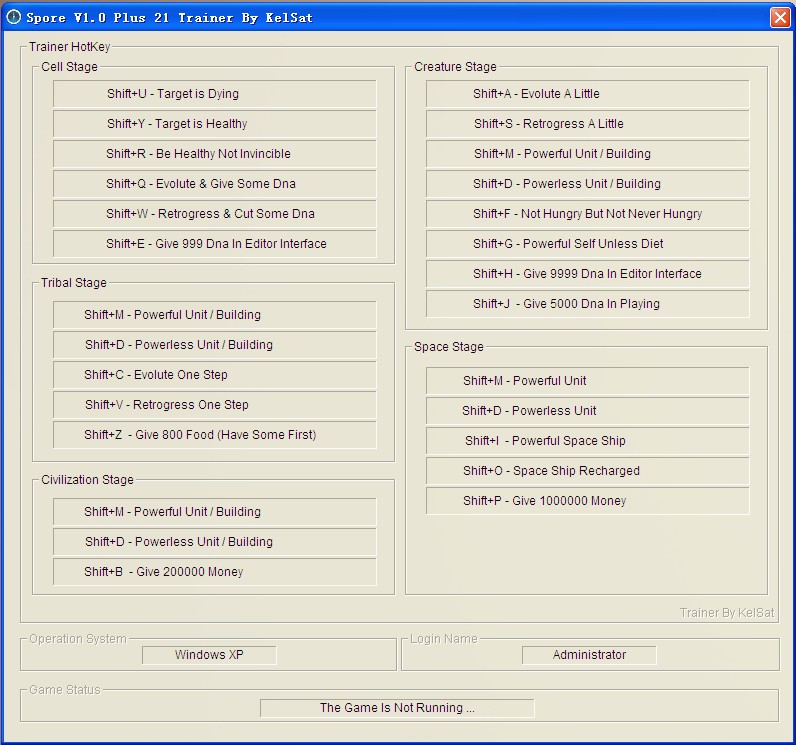The height and width of the screenshot is (745, 796).
Task: Click Space Stage Shift+M - Powerful Unit
Action: (x=587, y=381)
